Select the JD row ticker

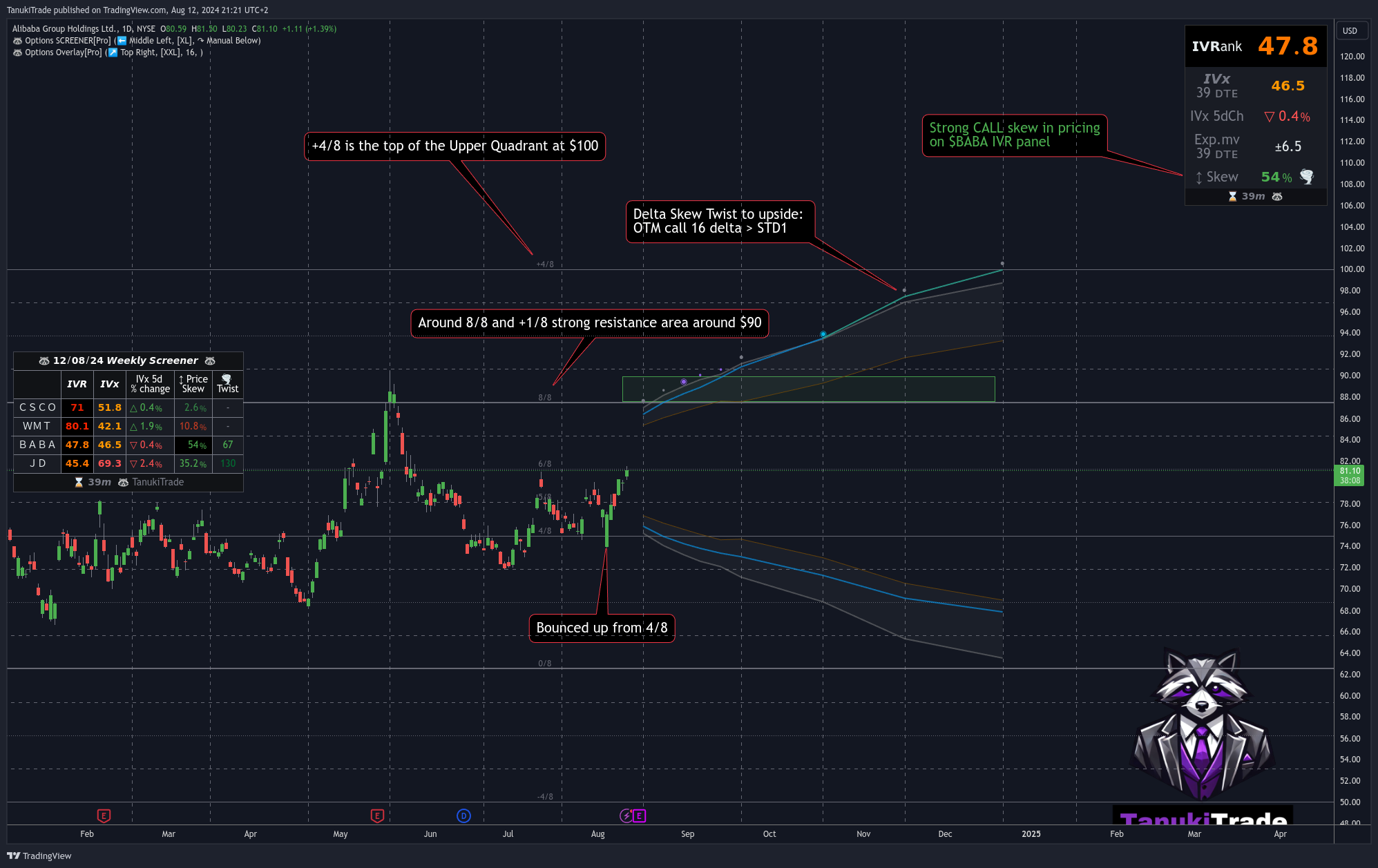pos(38,463)
